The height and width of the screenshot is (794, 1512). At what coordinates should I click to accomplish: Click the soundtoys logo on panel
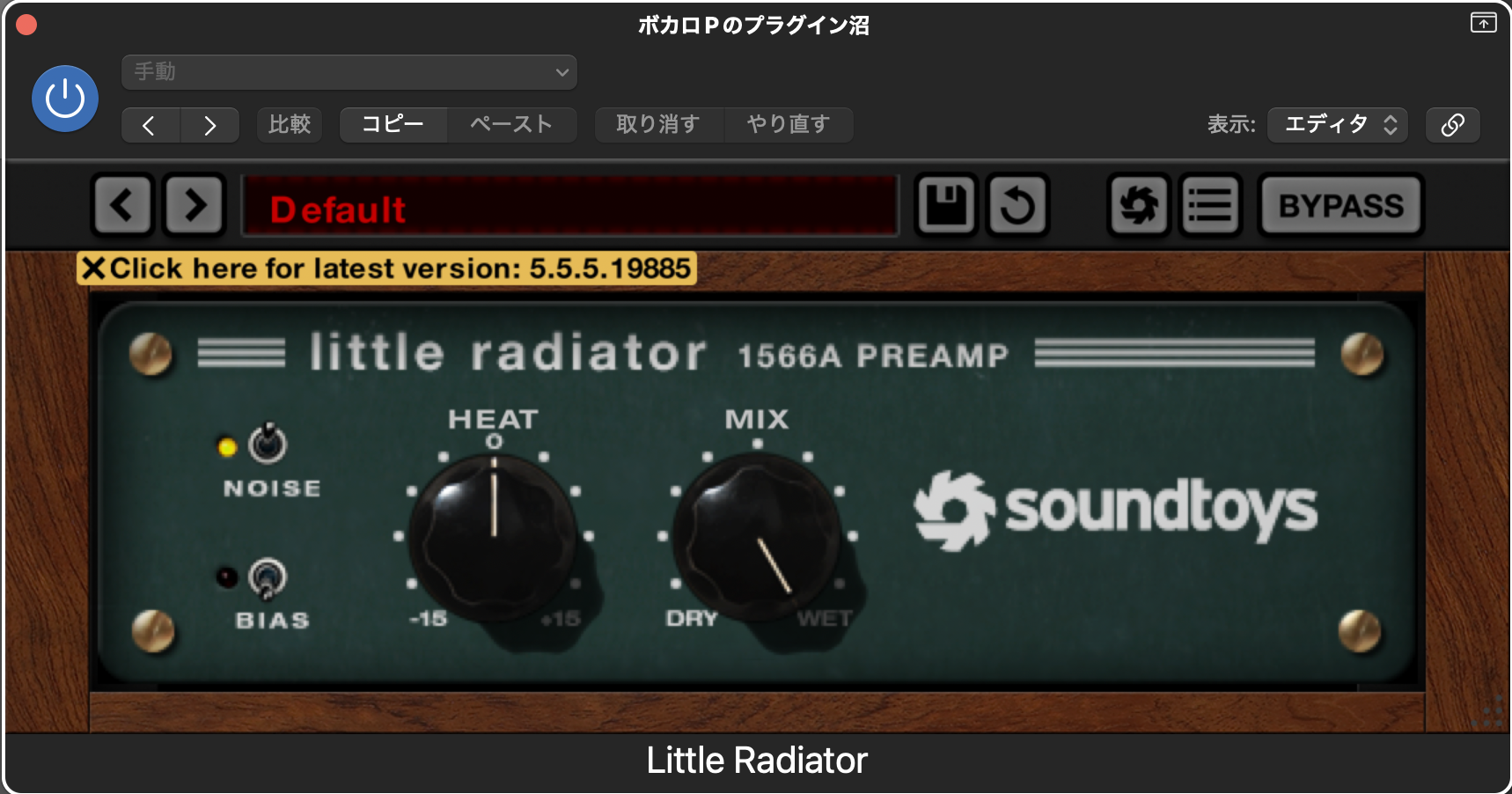[x=1116, y=511]
